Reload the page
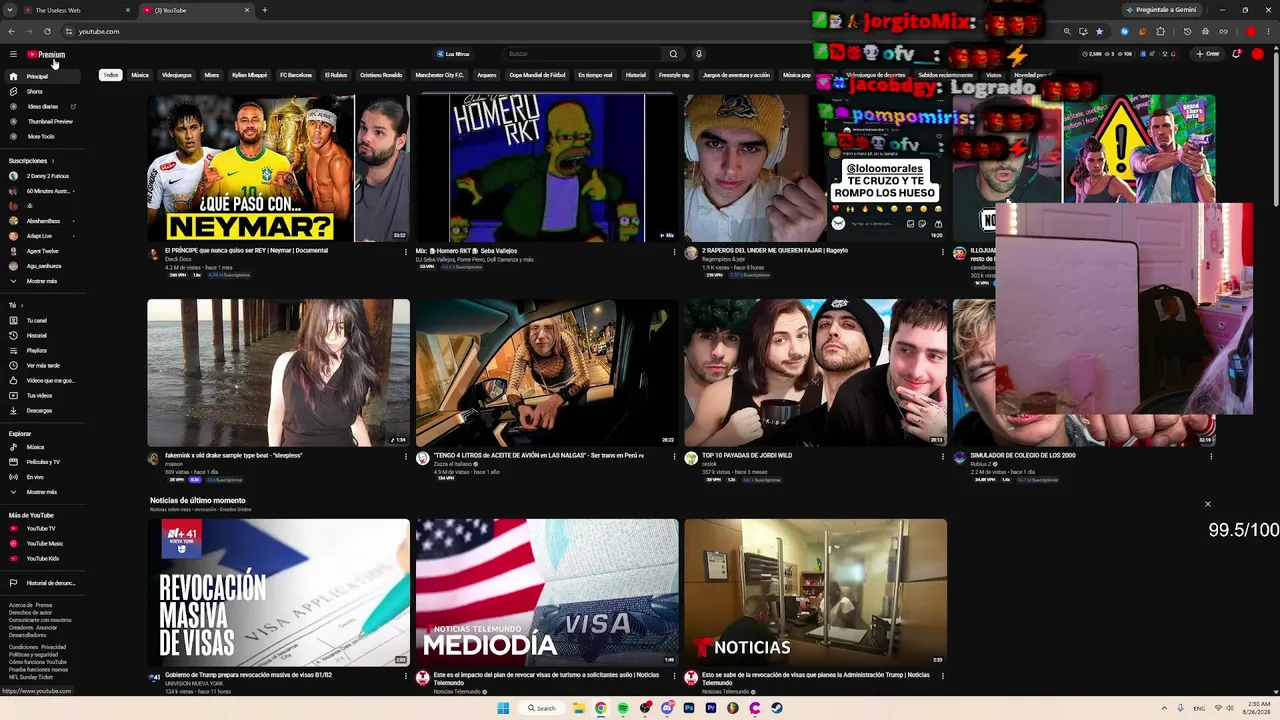Screen dimensions: 1280x720 coord(47,31)
